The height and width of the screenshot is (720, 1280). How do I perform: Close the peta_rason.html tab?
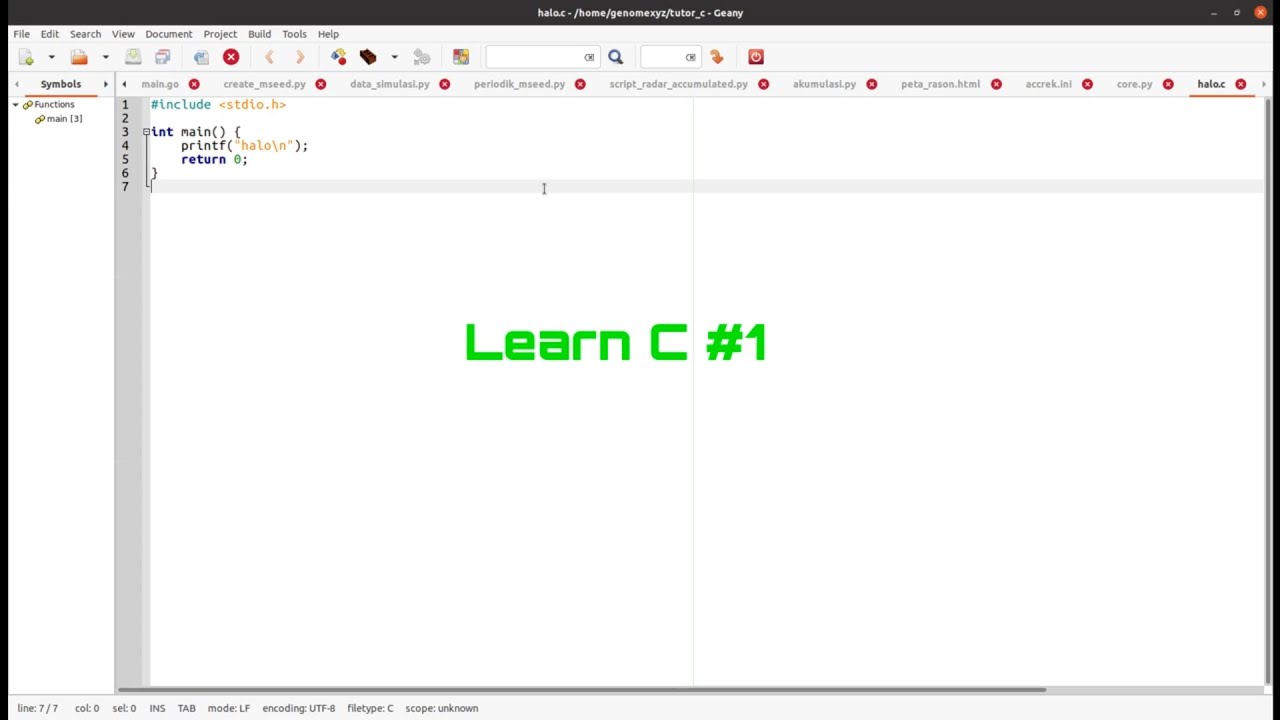(996, 84)
